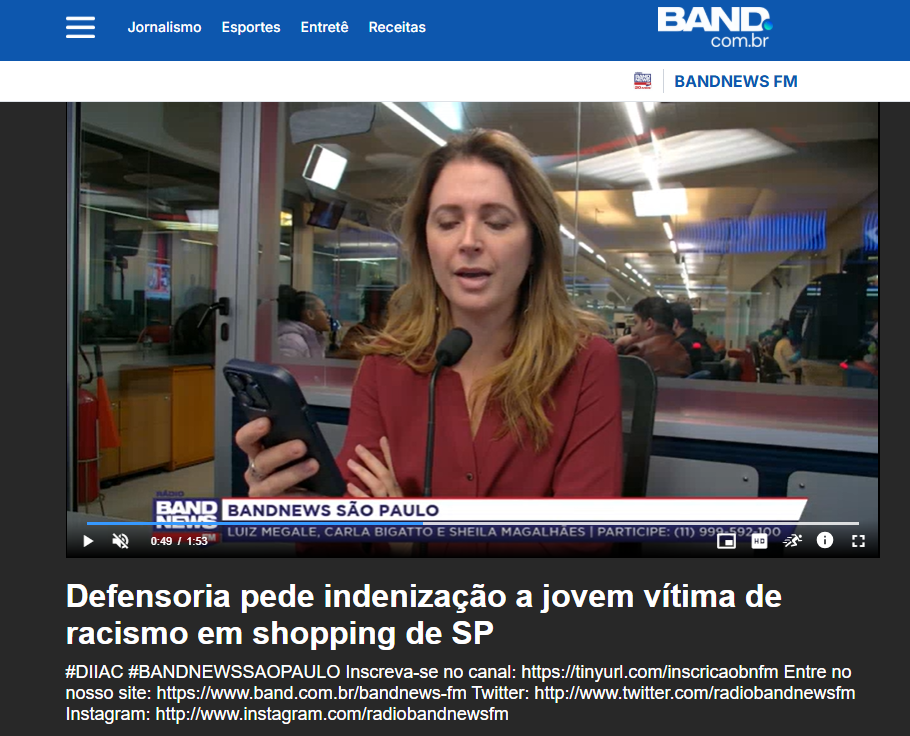Open the playback speed options
This screenshot has width=910, height=736.
tap(792, 541)
